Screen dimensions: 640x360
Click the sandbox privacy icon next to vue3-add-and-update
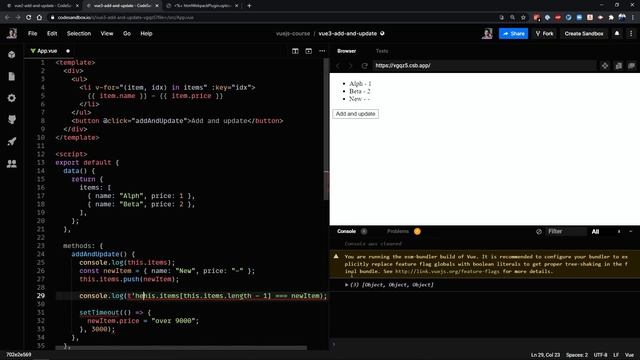[x=382, y=33]
